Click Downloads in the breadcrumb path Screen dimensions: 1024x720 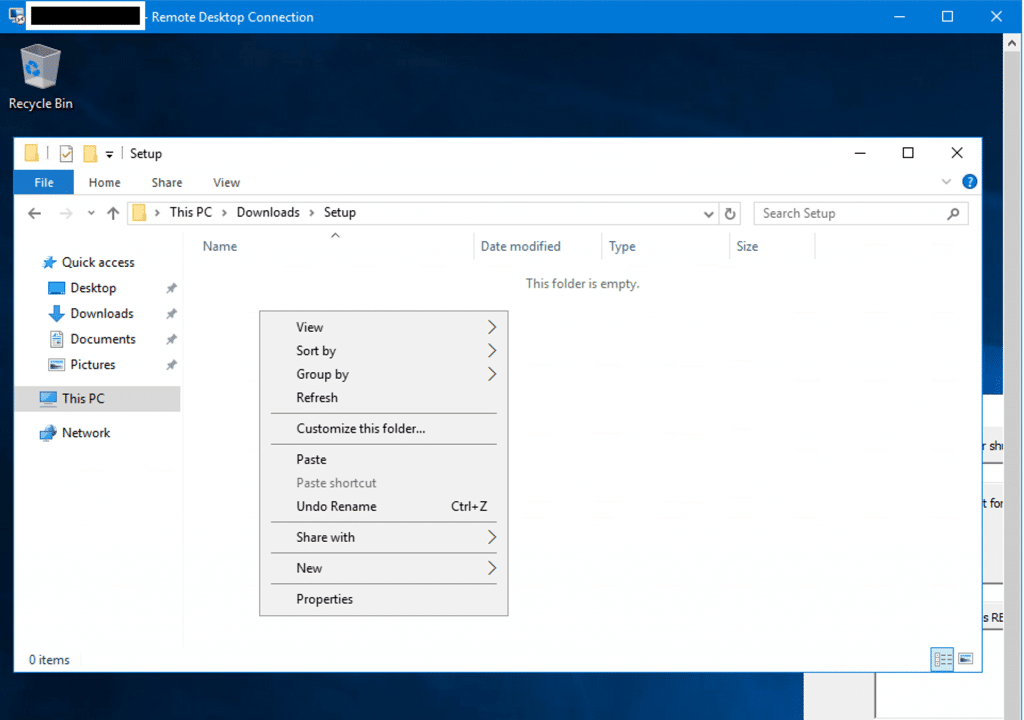tap(268, 212)
